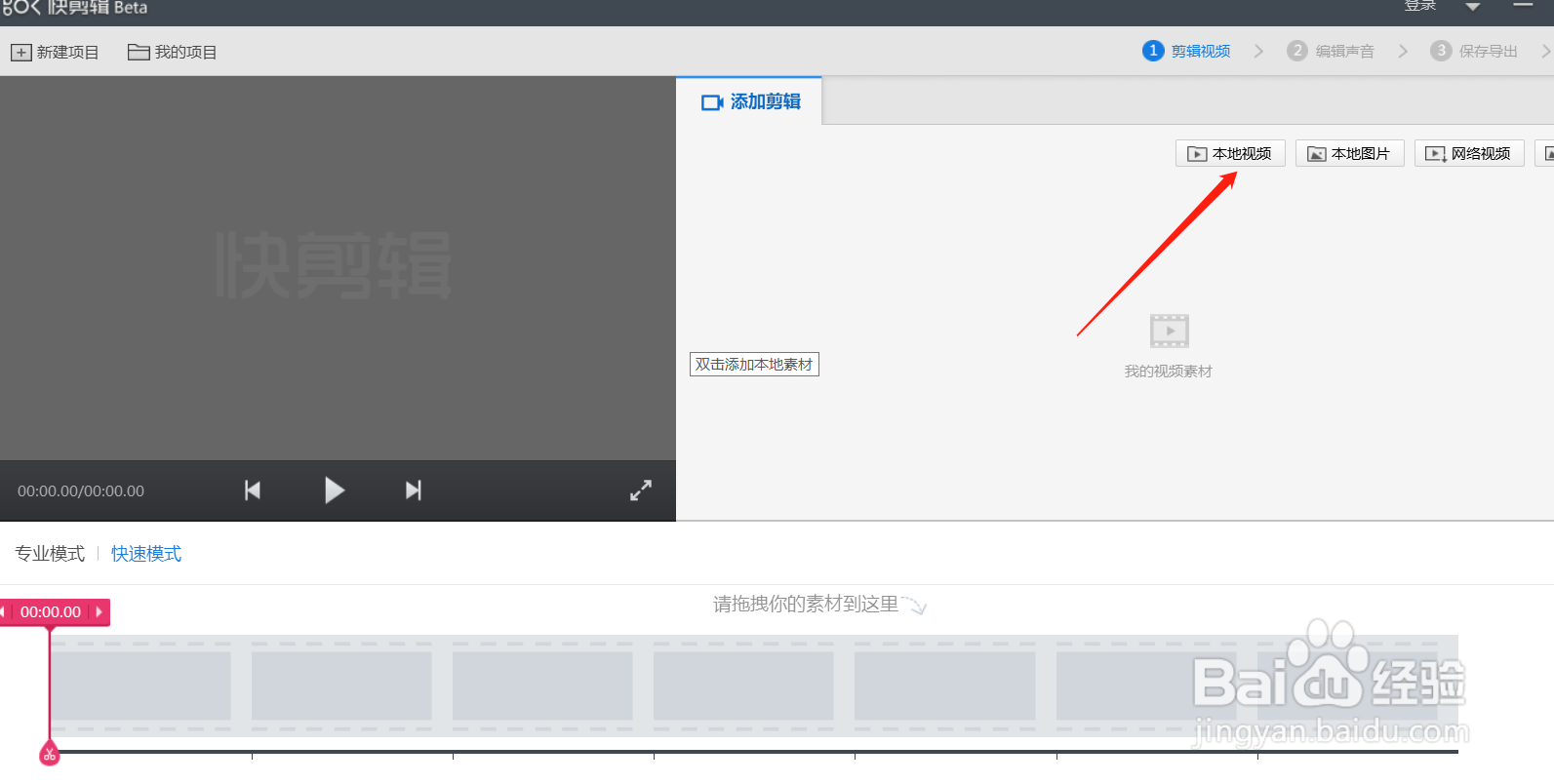Click the 本地图片 button
Image resolution: width=1554 pixels, height=784 pixels.
(x=1350, y=153)
